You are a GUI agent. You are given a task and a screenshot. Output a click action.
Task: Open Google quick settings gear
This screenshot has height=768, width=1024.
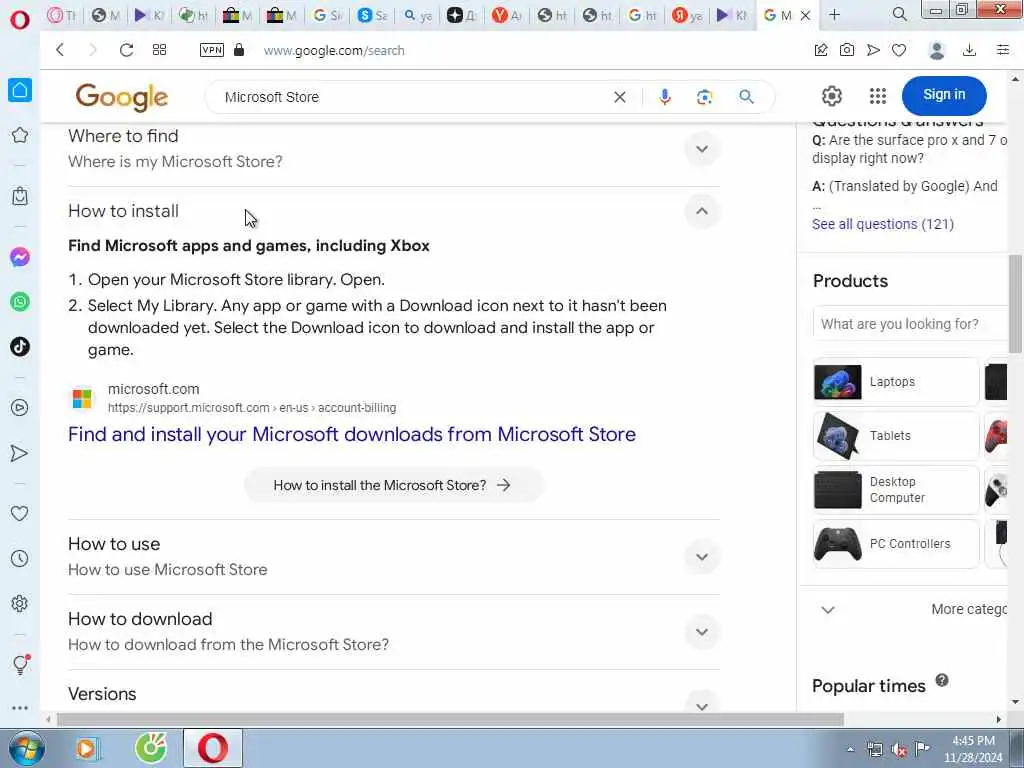click(x=831, y=96)
